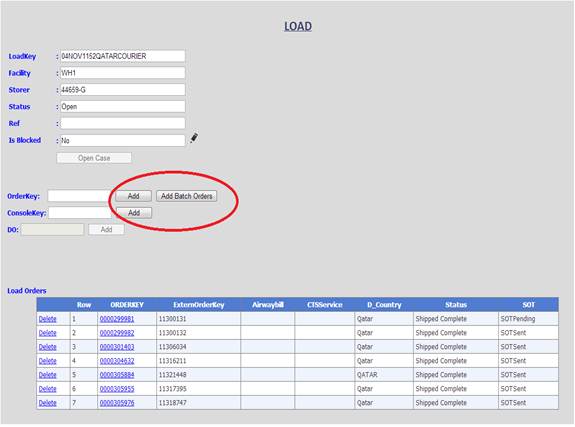Click the Open Case button

tap(94, 158)
